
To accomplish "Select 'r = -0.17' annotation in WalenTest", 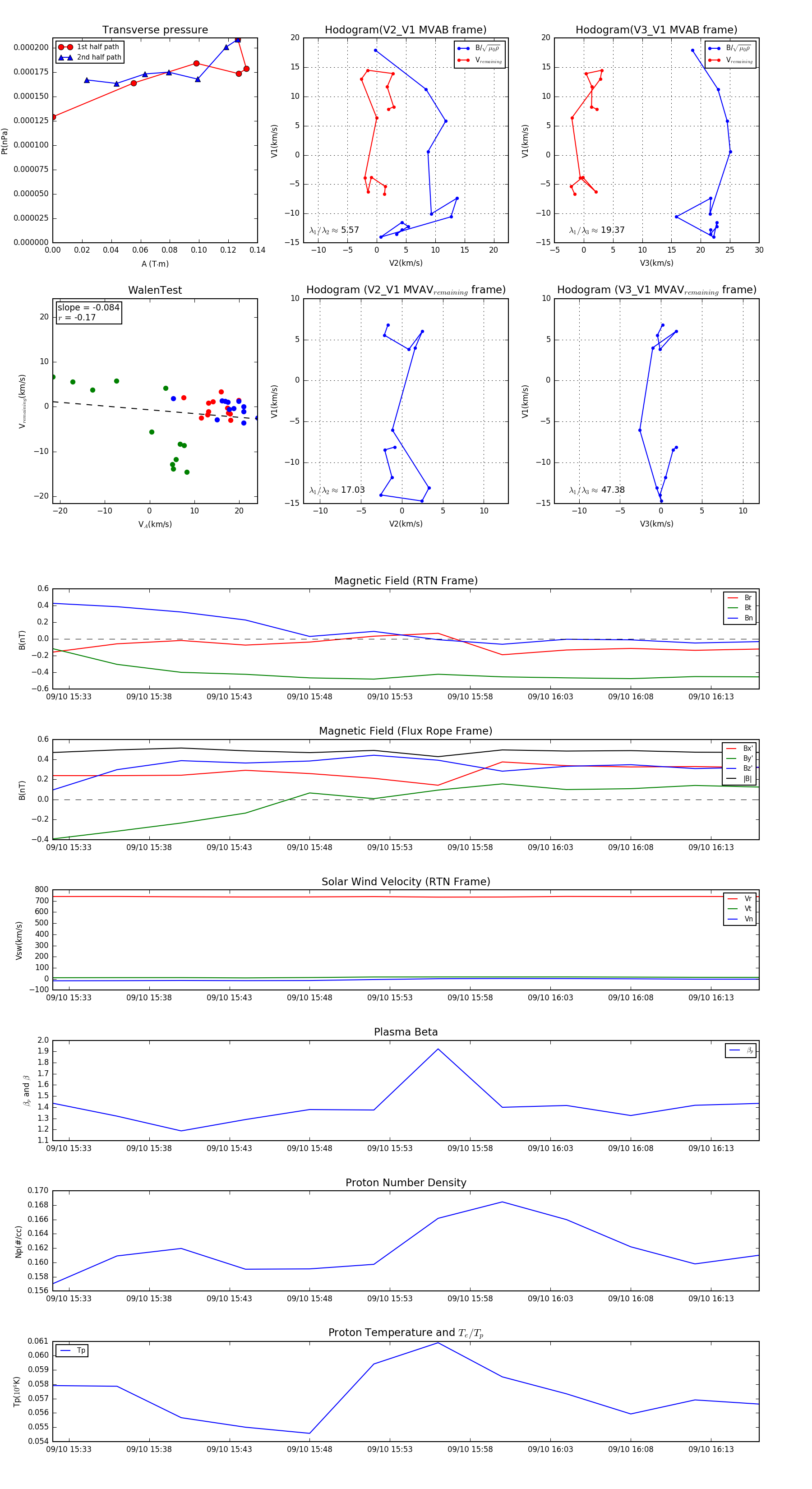I will click(77, 317).
